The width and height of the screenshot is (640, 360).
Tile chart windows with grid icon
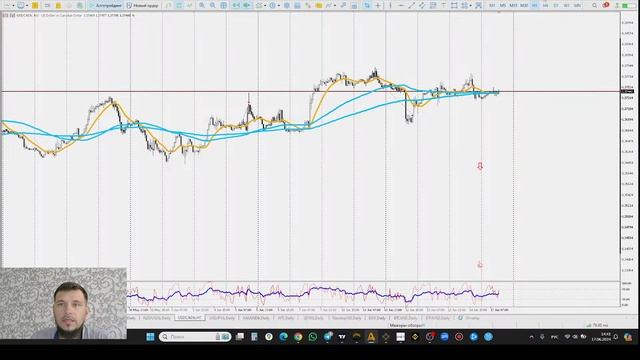pyautogui.click(x=224, y=5)
